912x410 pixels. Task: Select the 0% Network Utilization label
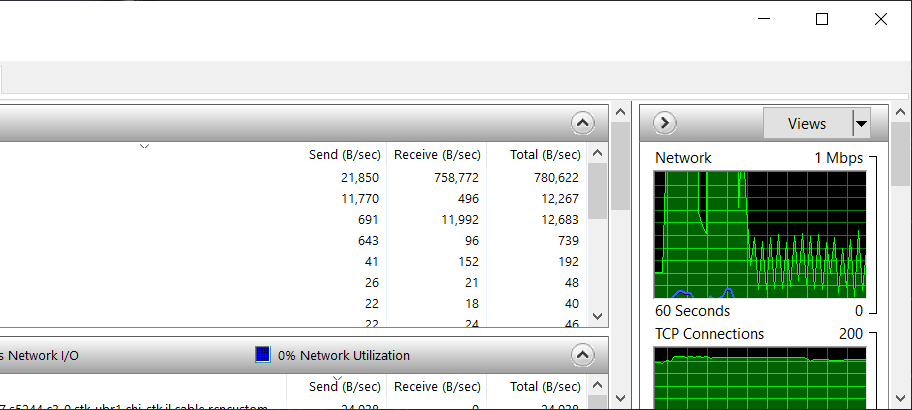pyautogui.click(x=344, y=355)
